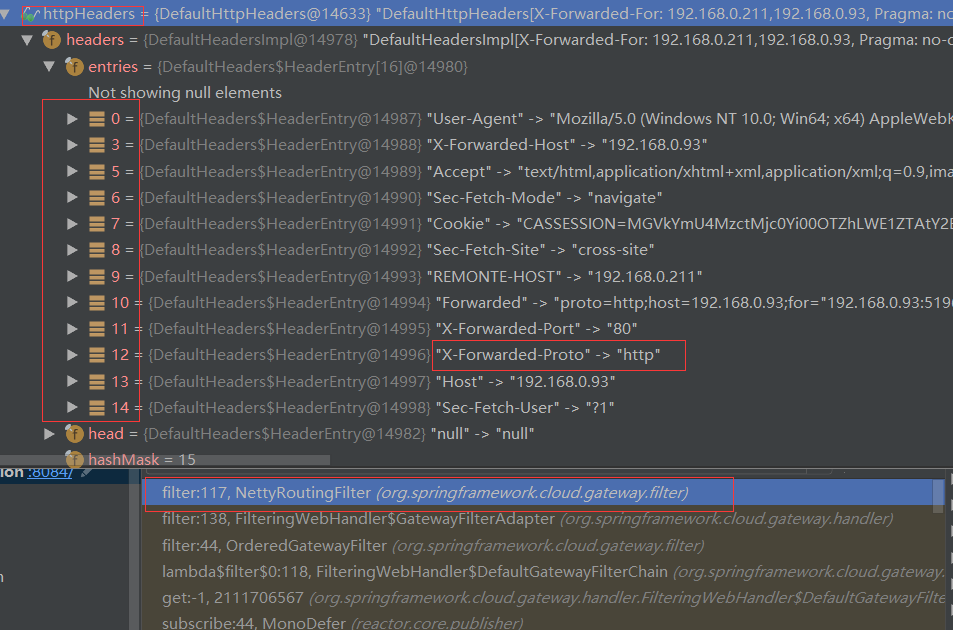The height and width of the screenshot is (630, 953).
Task: Click the field icon next to hashMask
Action: pyautogui.click(x=76, y=459)
